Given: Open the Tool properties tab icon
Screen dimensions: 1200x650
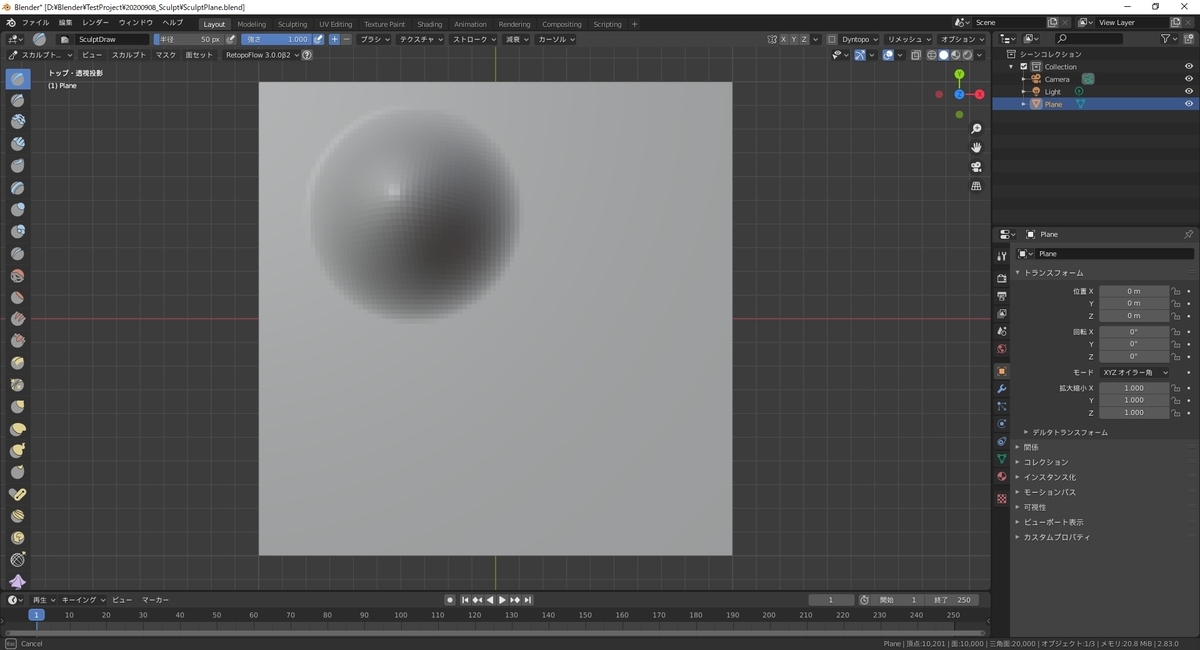Looking at the screenshot, I should [1001, 257].
